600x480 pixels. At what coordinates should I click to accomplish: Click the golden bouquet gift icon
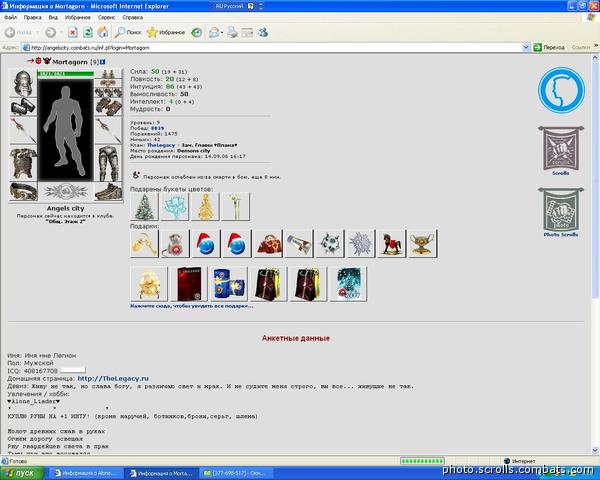205,207
